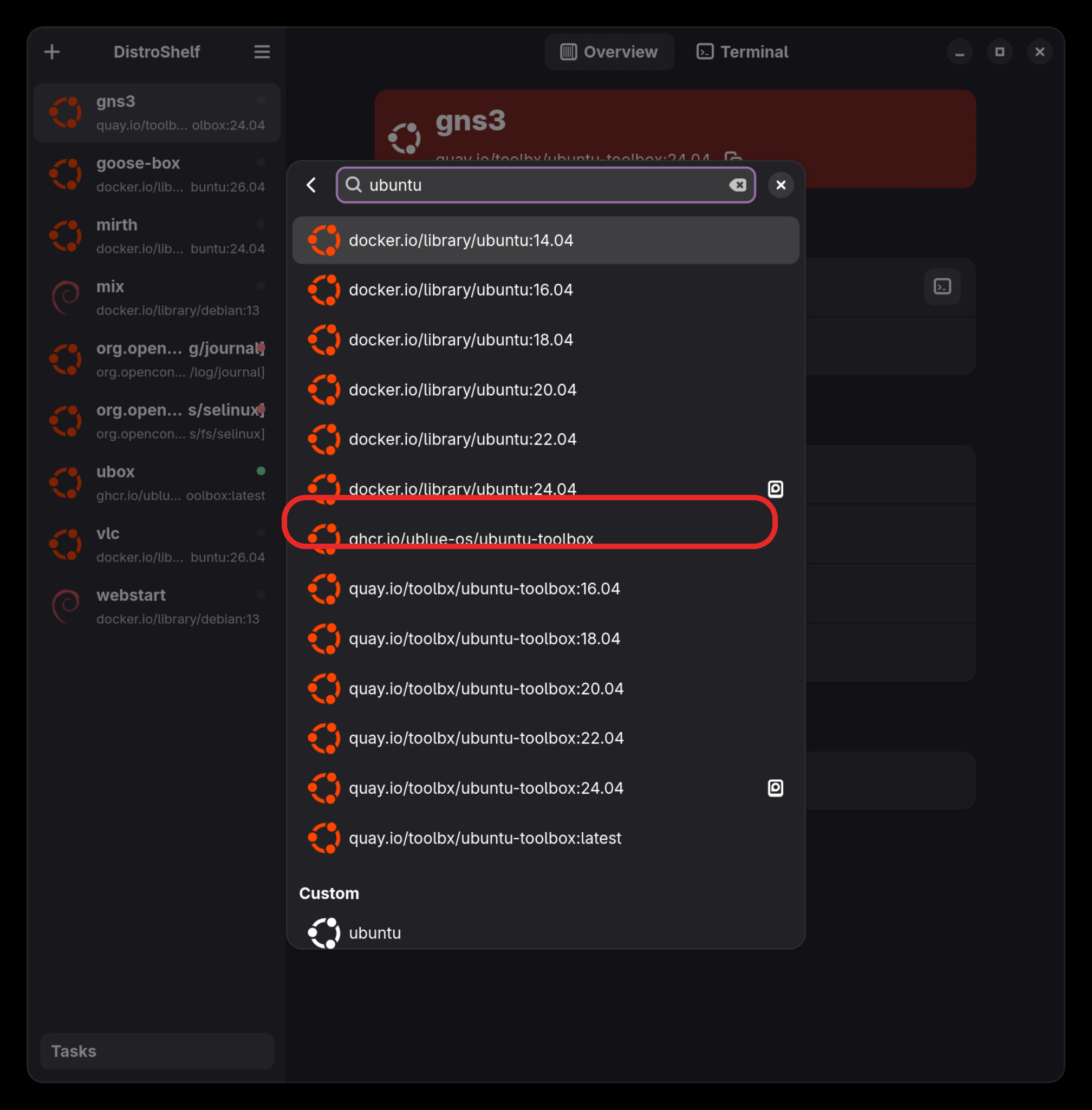The image size is (1092, 1110).
Task: Click Ubuntu icon next to goose-box
Action: click(x=66, y=174)
